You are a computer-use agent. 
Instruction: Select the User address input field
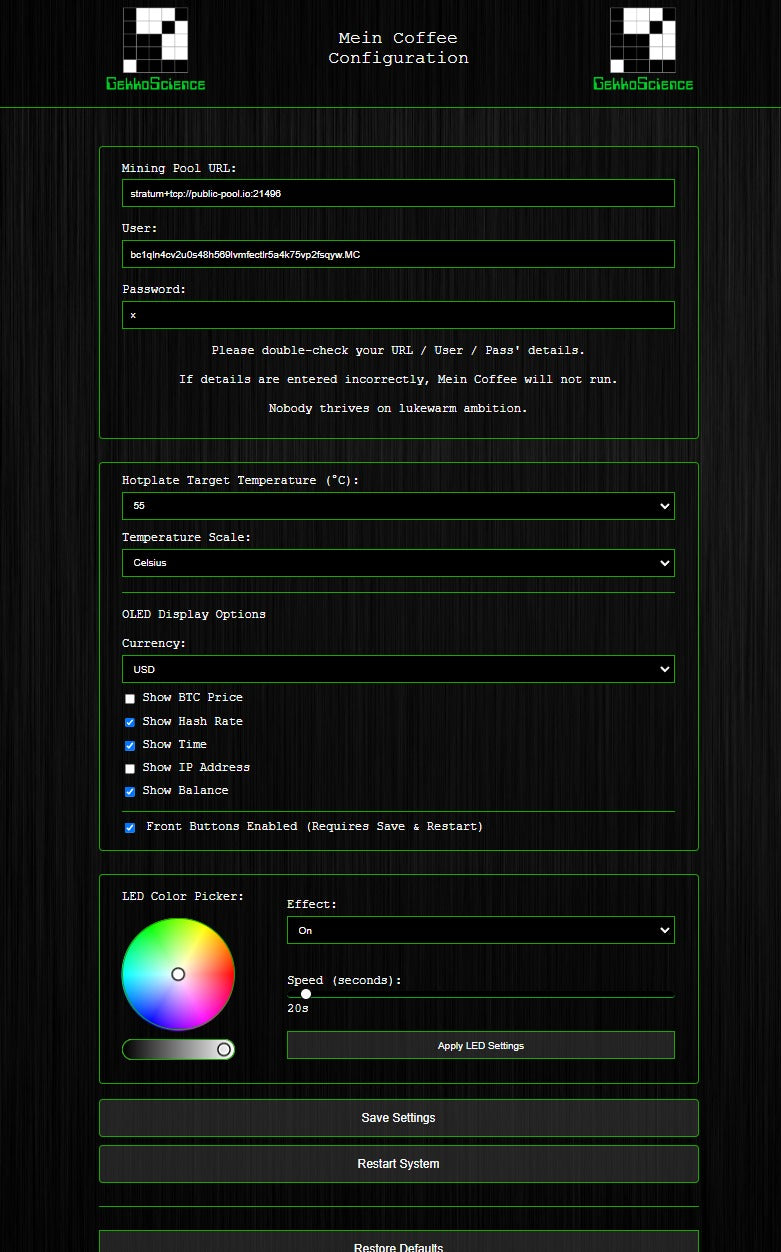click(x=398, y=254)
